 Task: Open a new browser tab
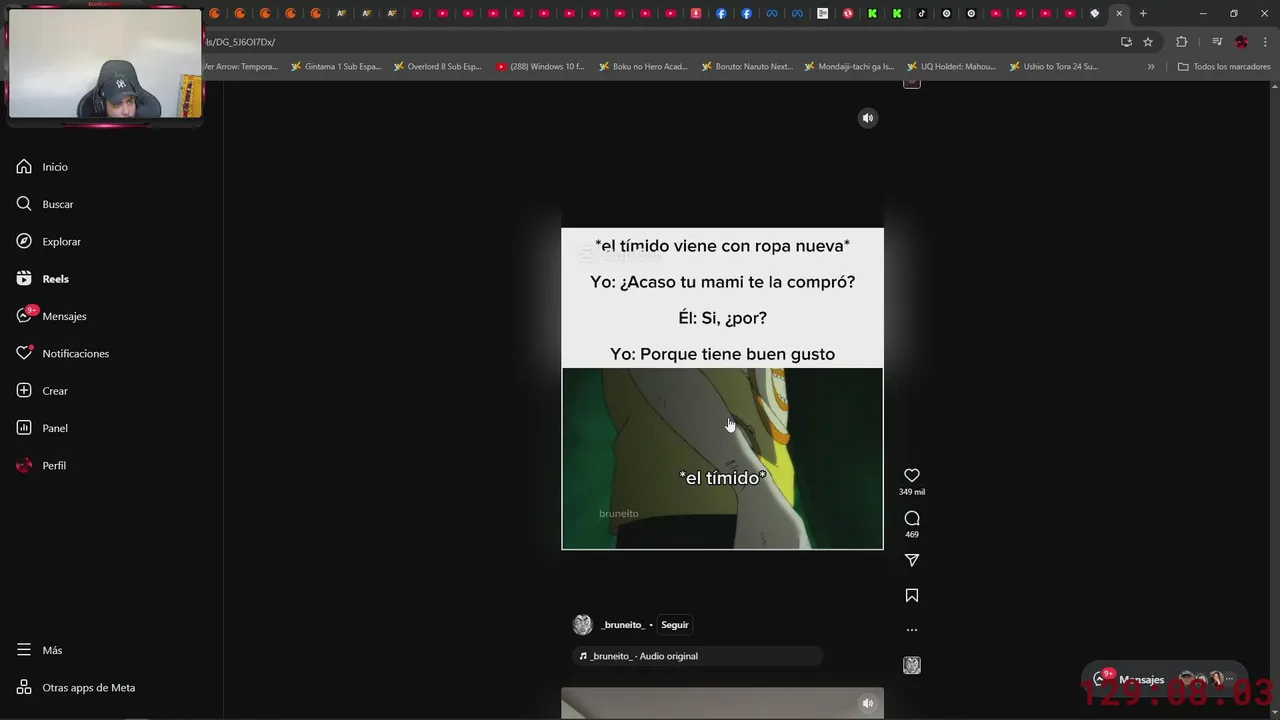click(x=1143, y=14)
